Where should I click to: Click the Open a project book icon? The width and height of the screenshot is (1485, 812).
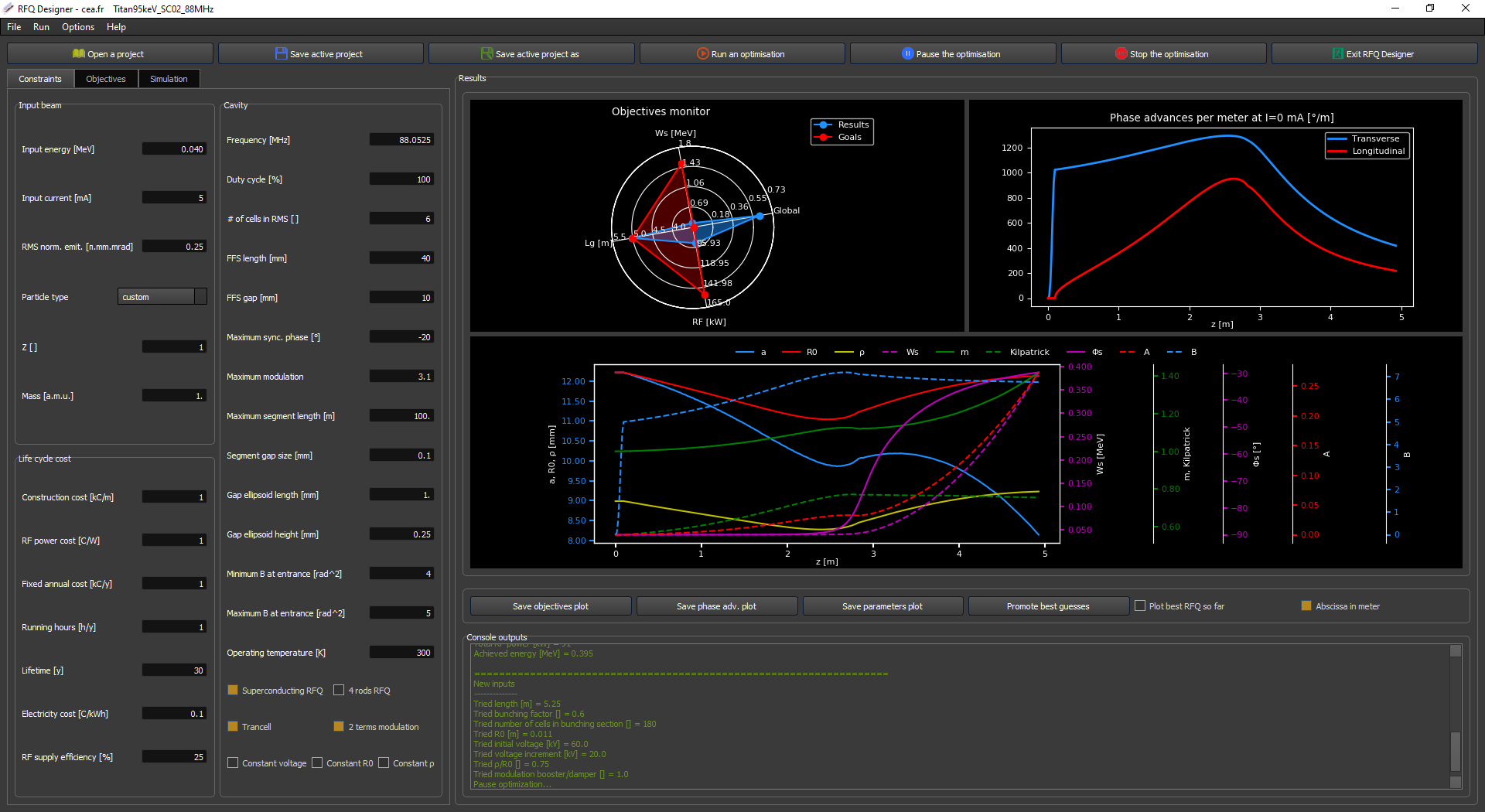pyautogui.click(x=78, y=54)
